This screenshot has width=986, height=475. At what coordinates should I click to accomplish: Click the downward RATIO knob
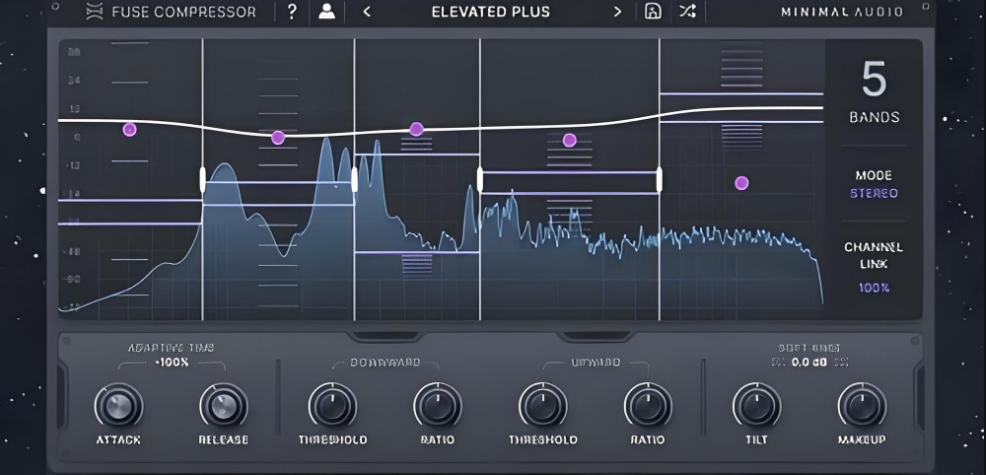pyautogui.click(x=438, y=406)
